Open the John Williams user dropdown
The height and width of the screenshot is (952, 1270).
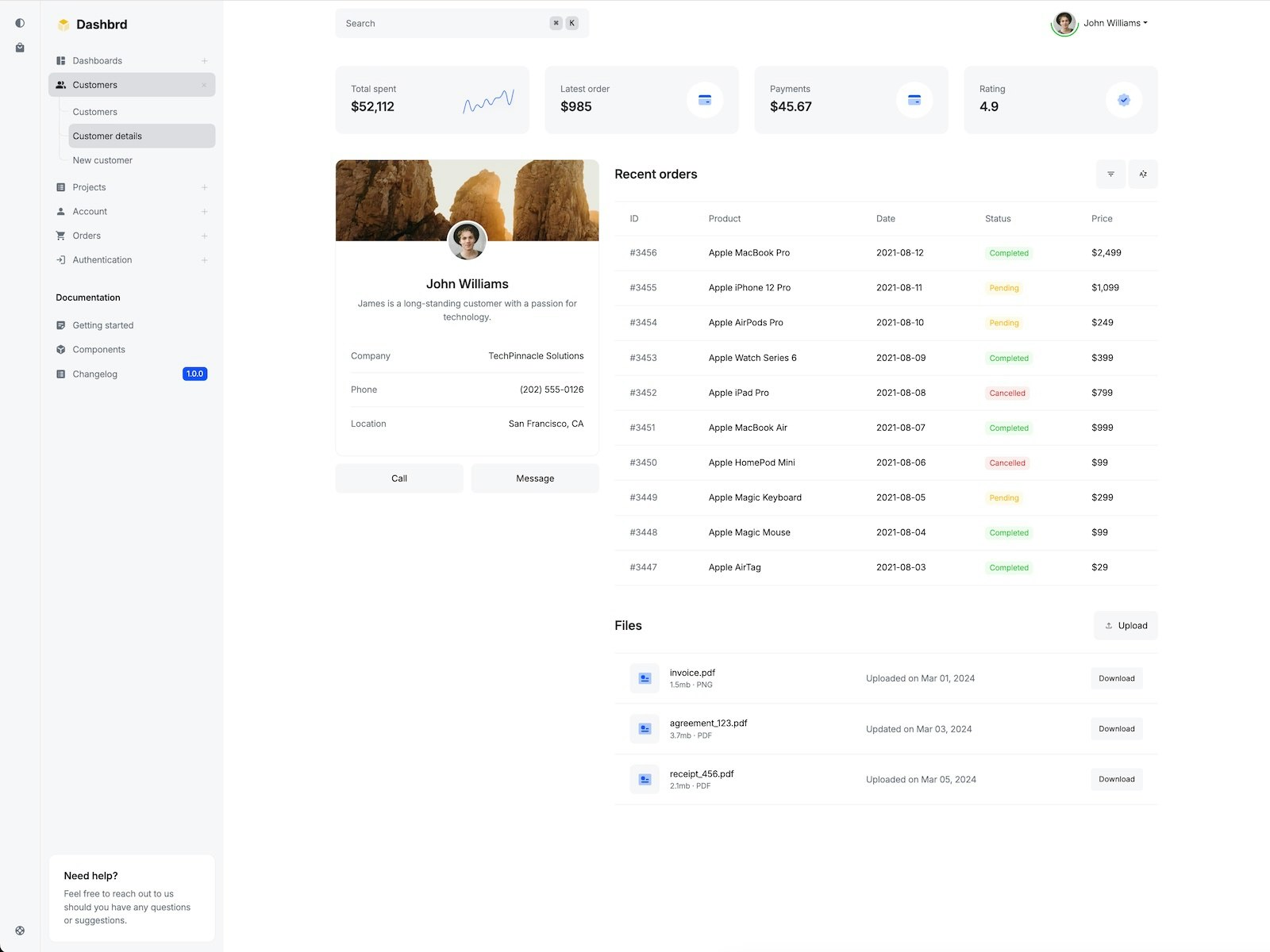[1115, 23]
